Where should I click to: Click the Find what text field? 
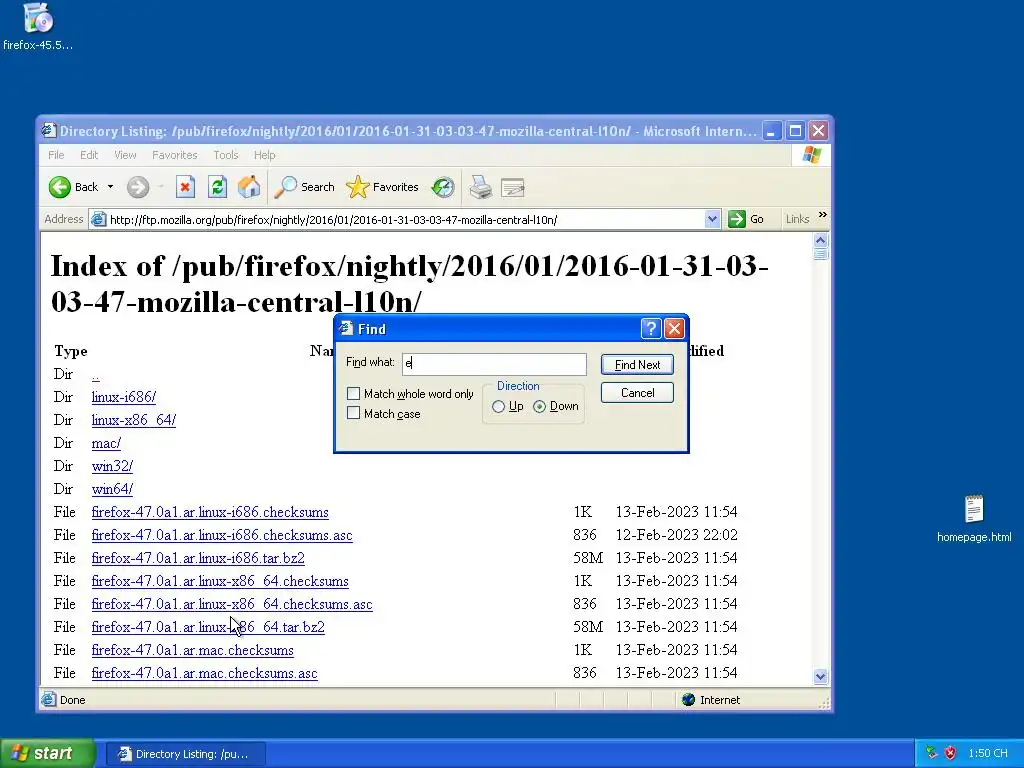click(x=494, y=364)
